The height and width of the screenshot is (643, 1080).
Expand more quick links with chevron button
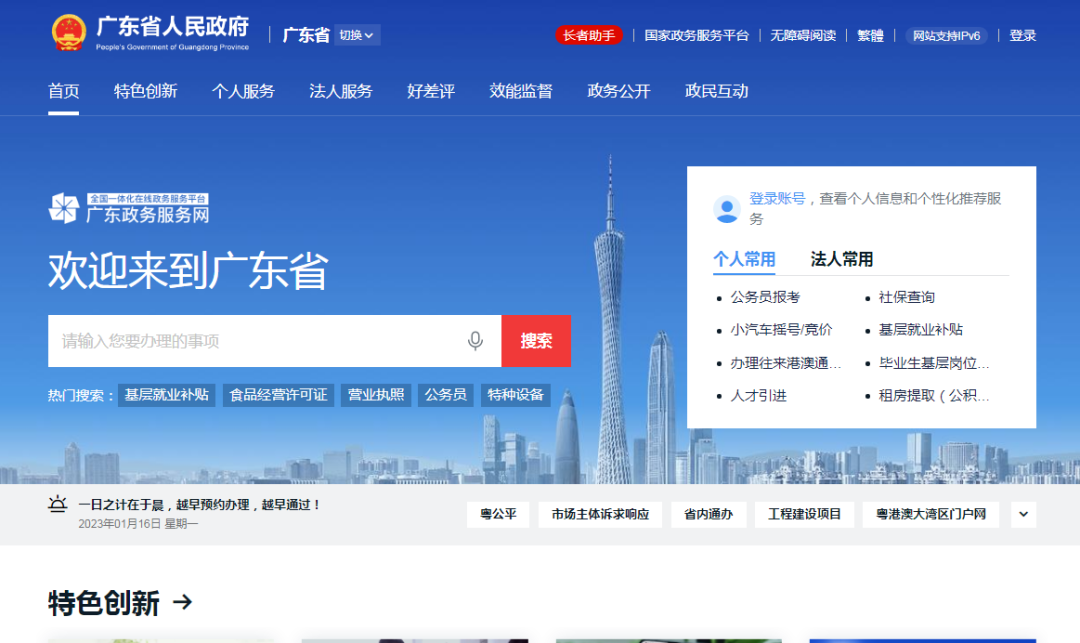click(x=1023, y=514)
